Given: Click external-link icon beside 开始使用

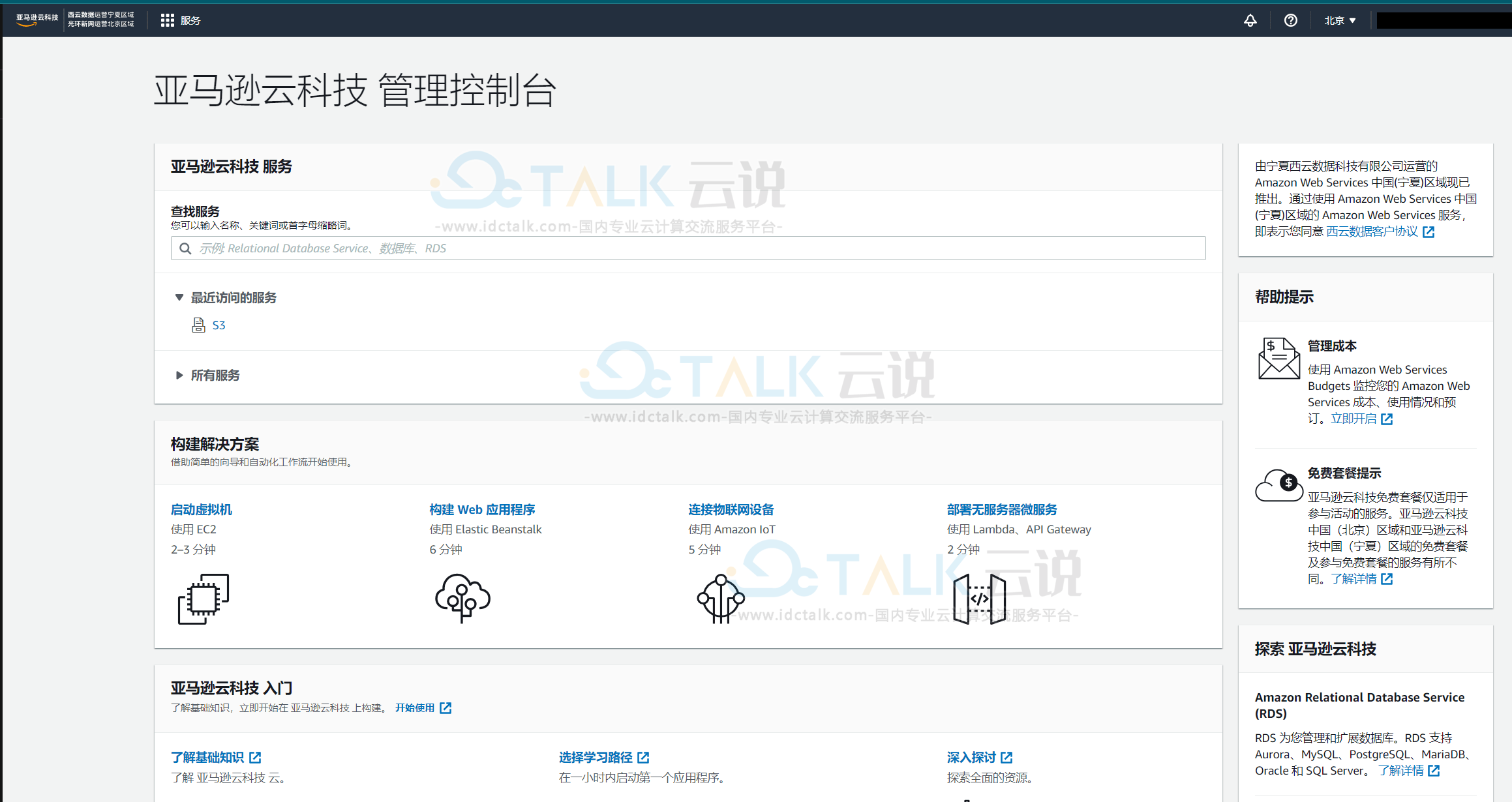Looking at the screenshot, I should coord(446,707).
